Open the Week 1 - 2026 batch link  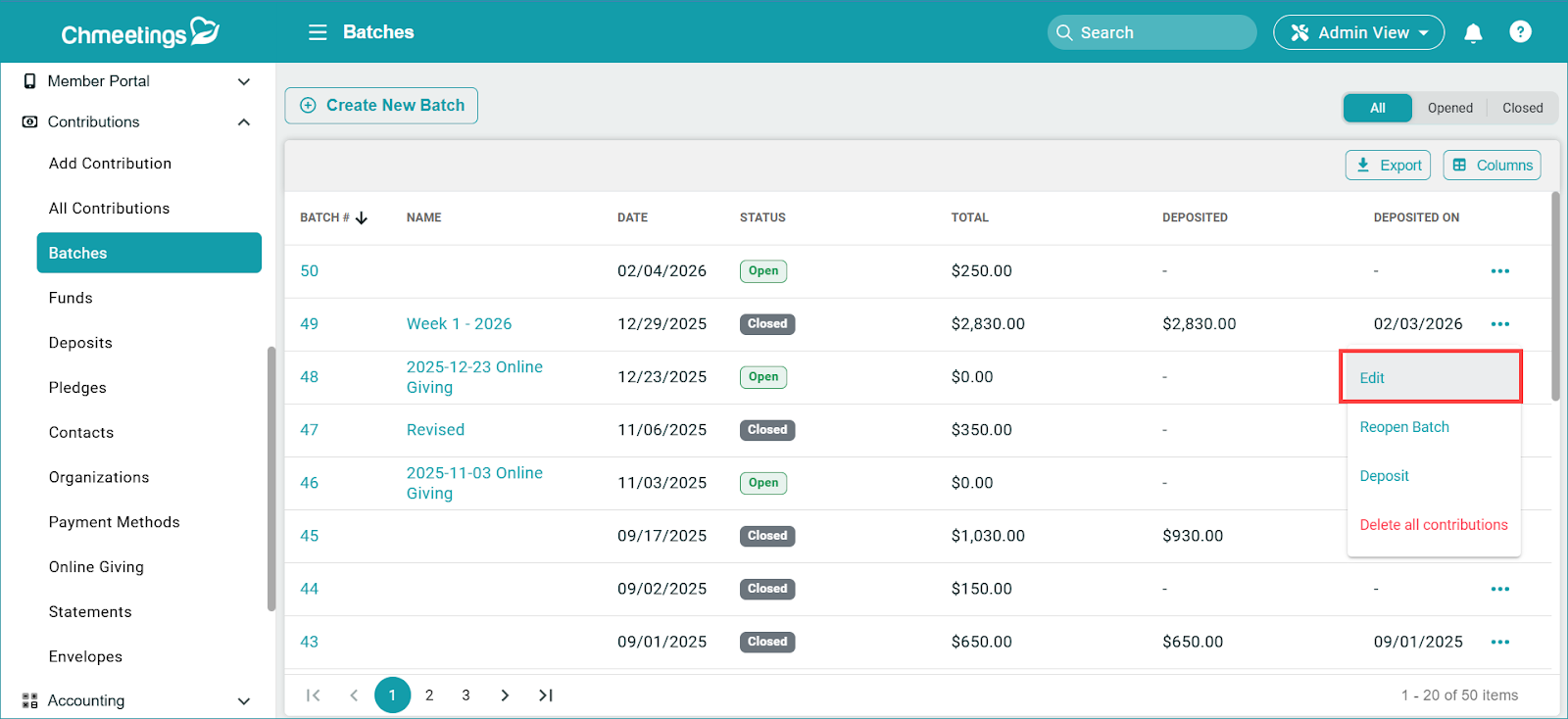tap(459, 324)
